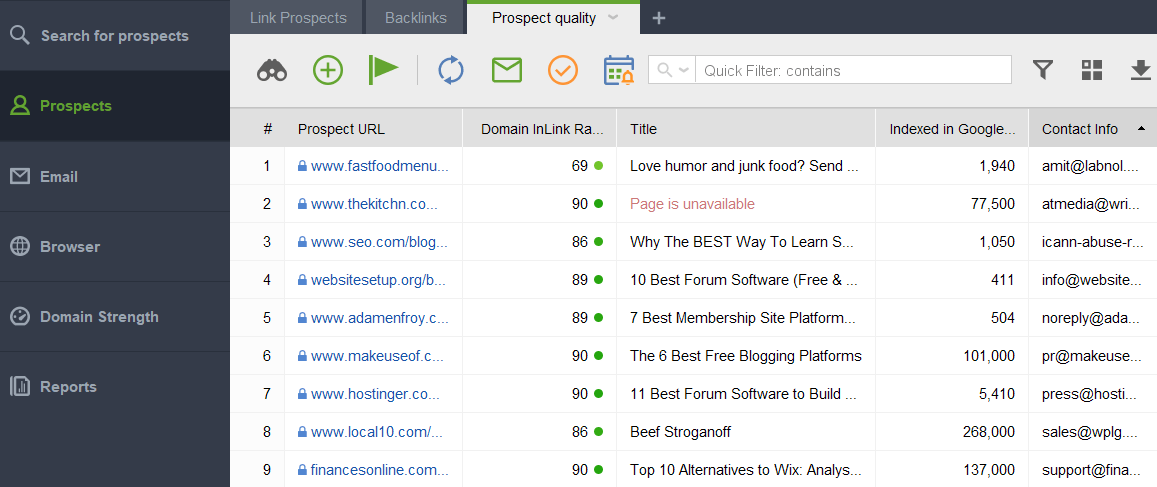Open the www.fastfoodmenu link

379,166
